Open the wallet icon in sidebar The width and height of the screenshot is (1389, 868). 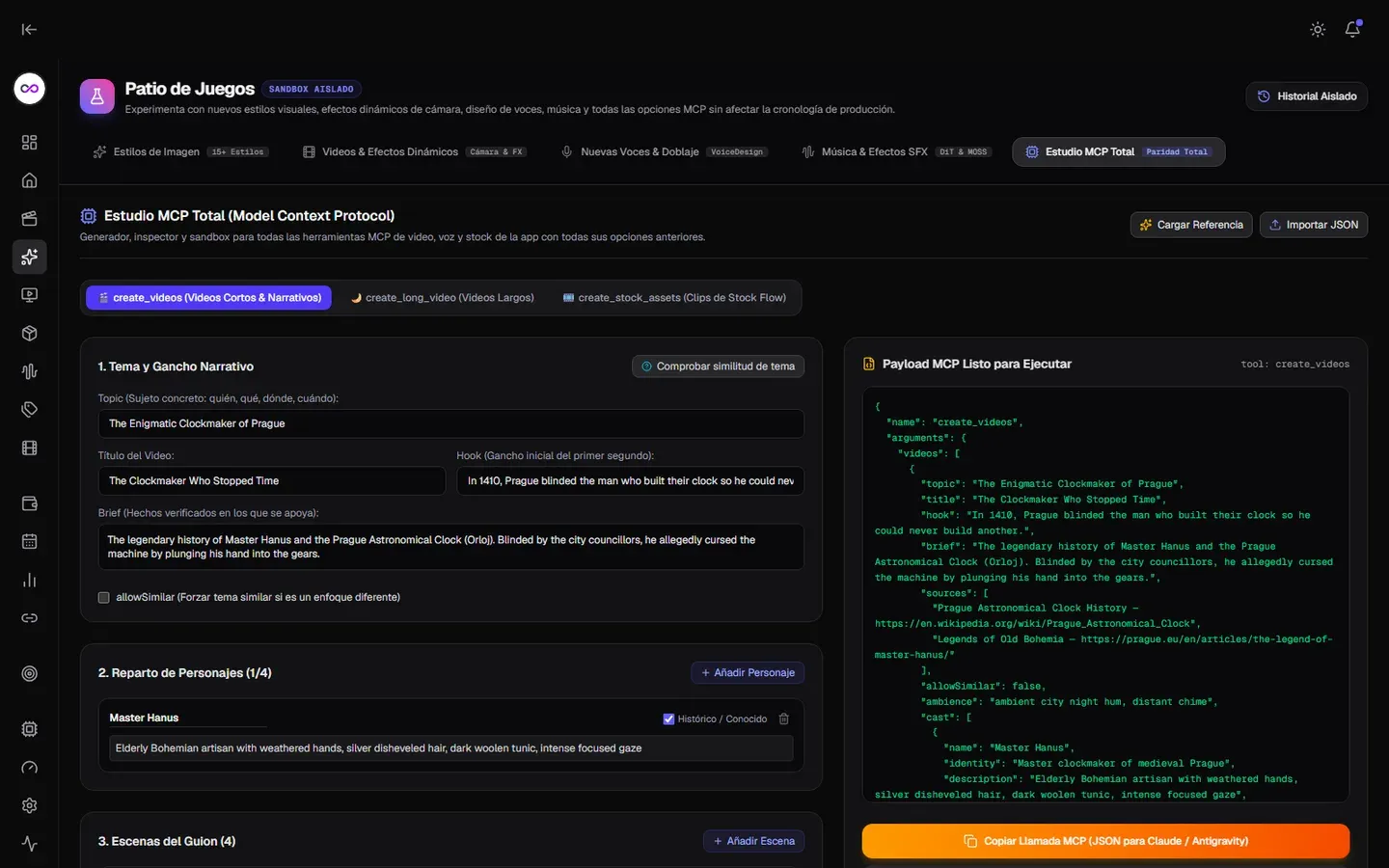point(30,503)
